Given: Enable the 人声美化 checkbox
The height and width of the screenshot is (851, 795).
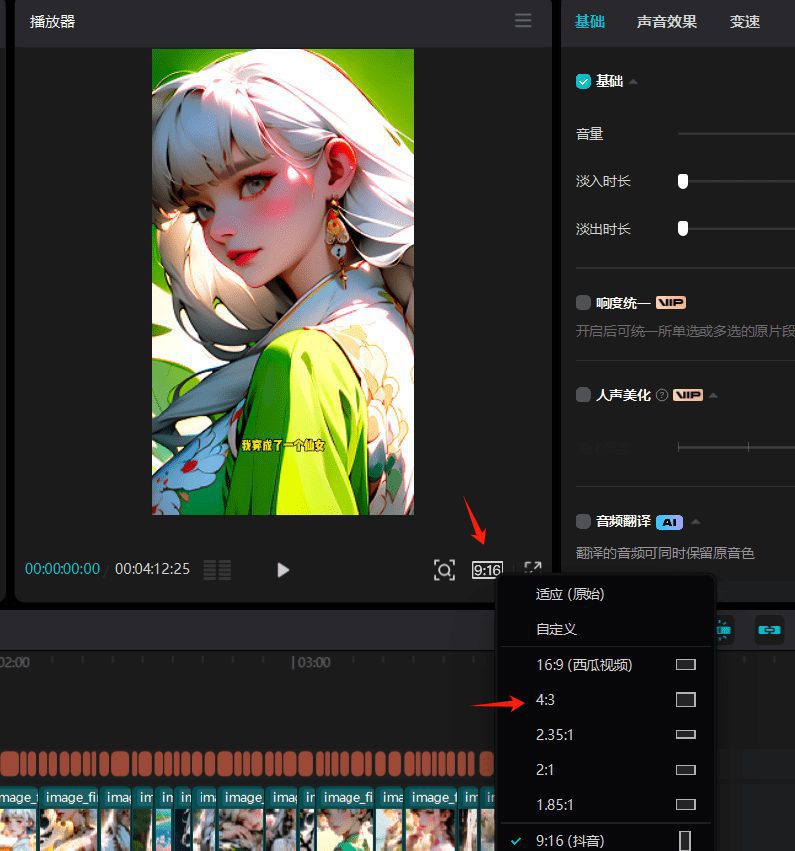Looking at the screenshot, I should pos(583,395).
